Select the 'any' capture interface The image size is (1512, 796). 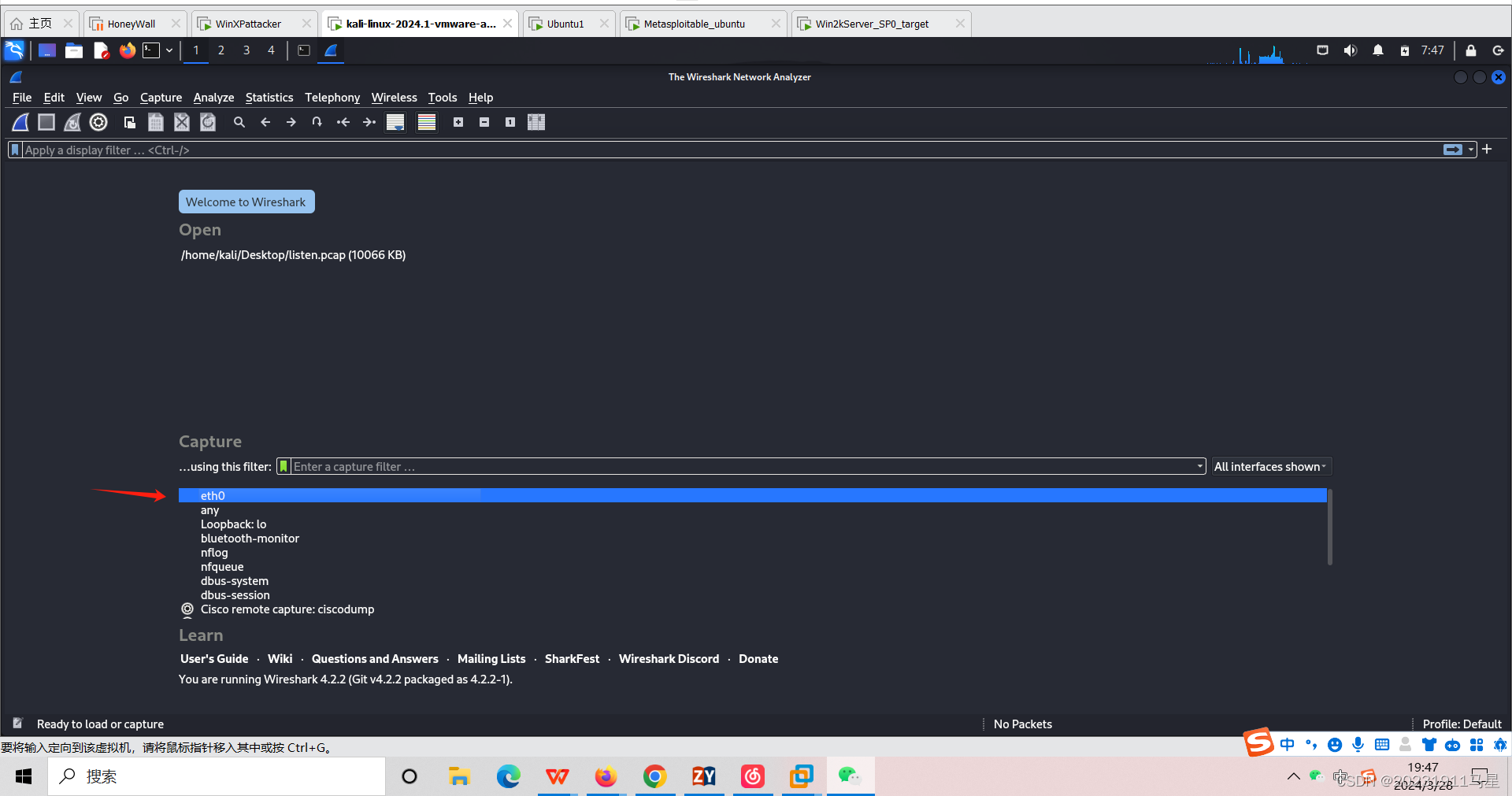click(752, 510)
